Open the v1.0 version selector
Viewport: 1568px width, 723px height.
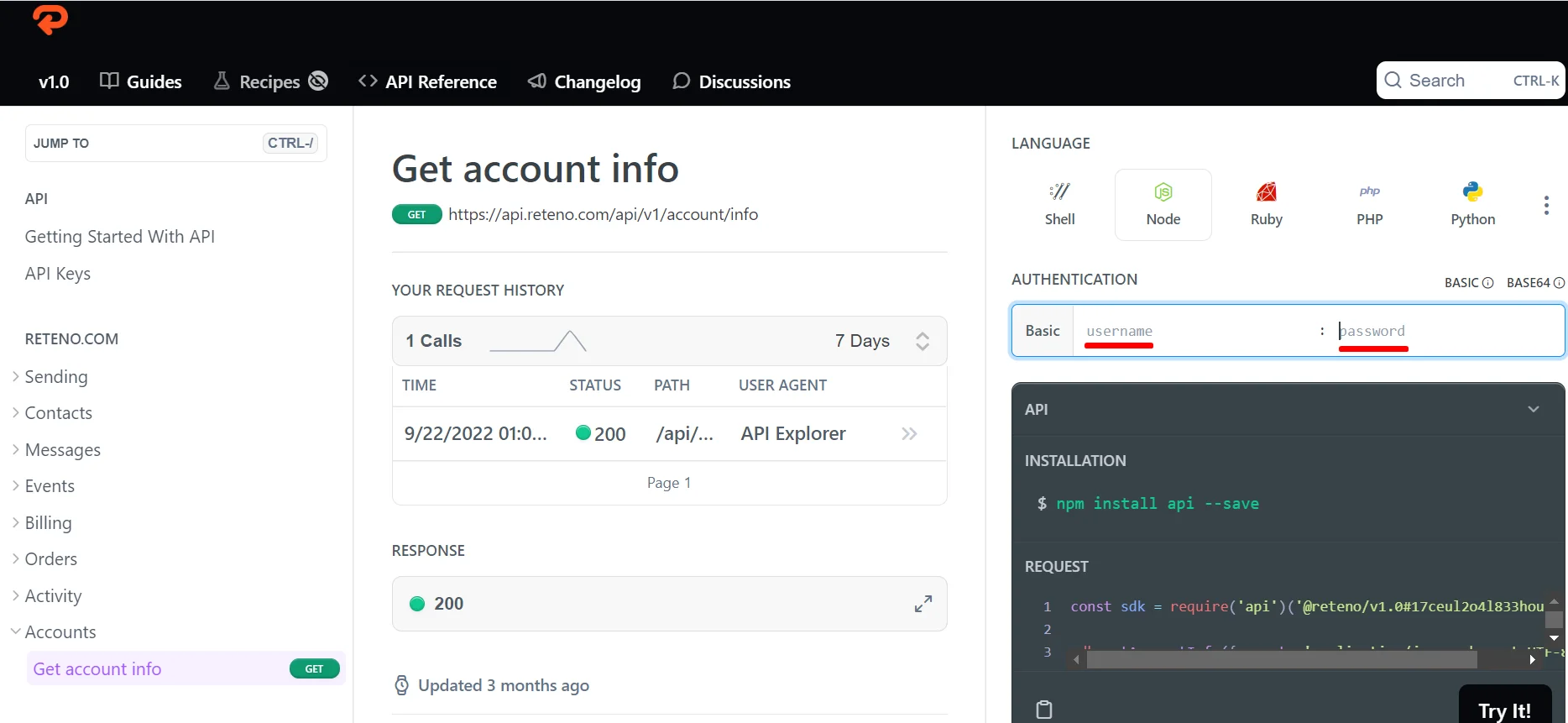tap(54, 81)
